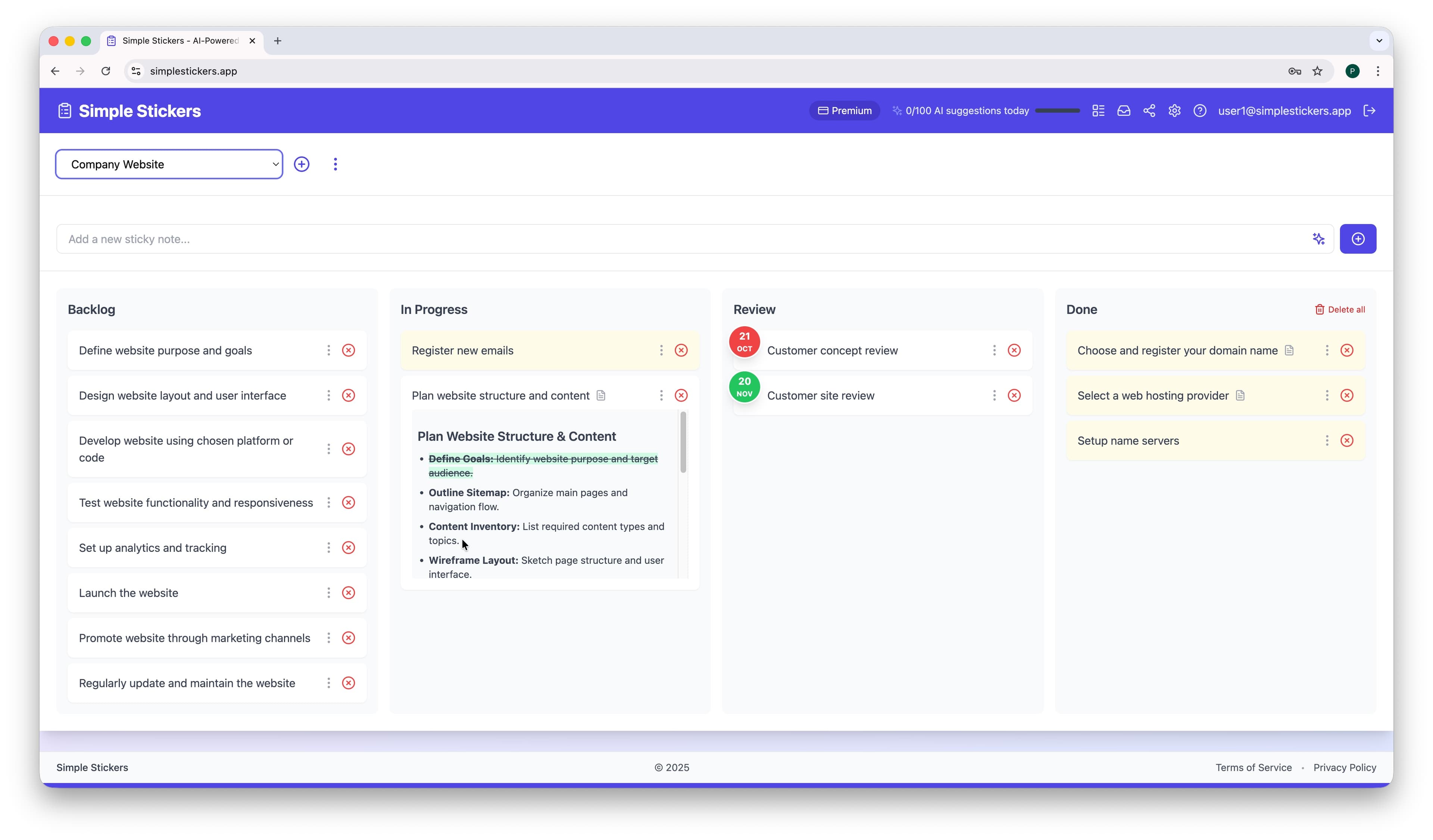Select the Simple Stickers browser tab
This screenshot has height=840, width=1433.
[180, 41]
